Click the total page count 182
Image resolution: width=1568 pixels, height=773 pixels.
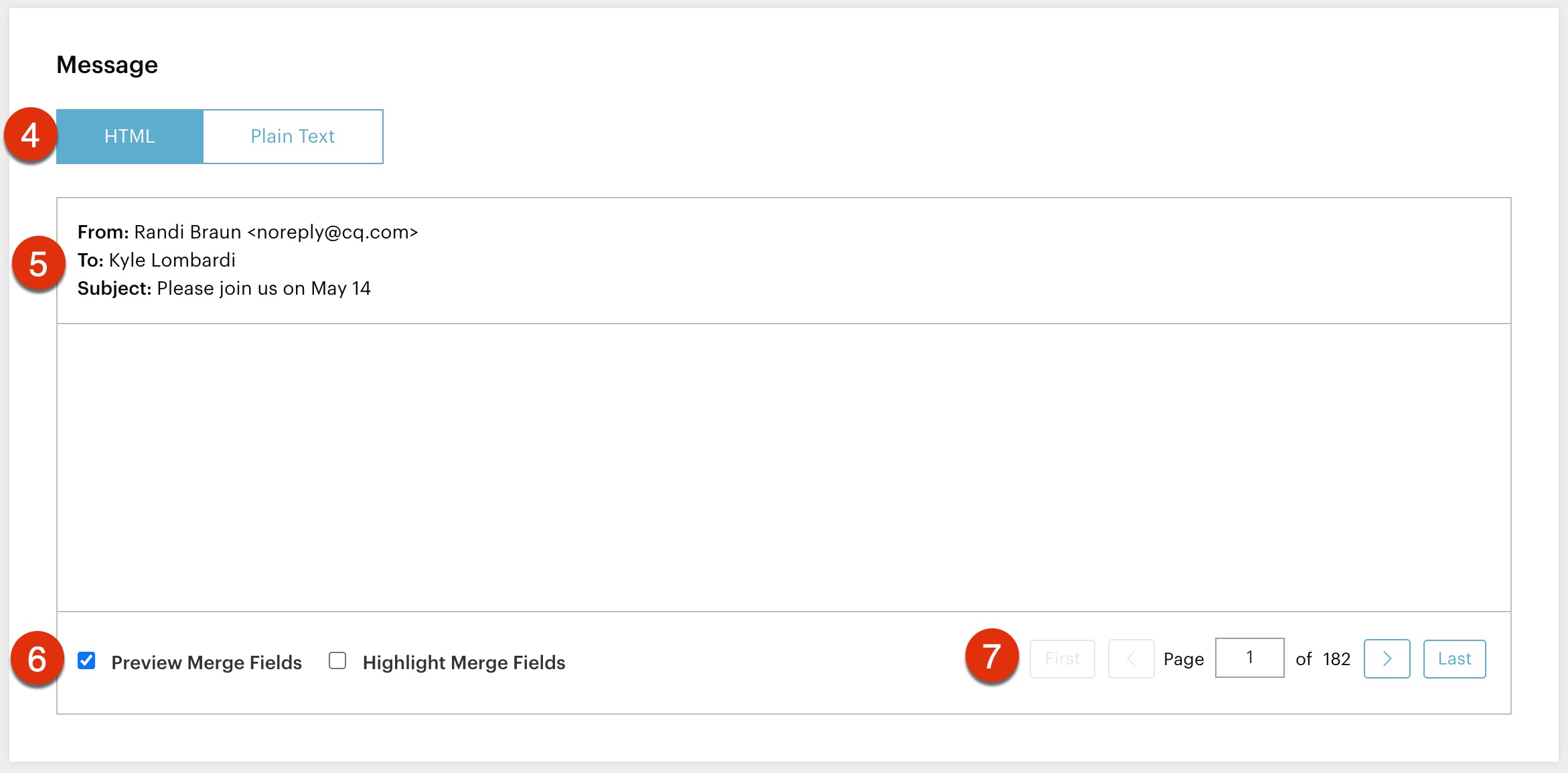point(1336,660)
